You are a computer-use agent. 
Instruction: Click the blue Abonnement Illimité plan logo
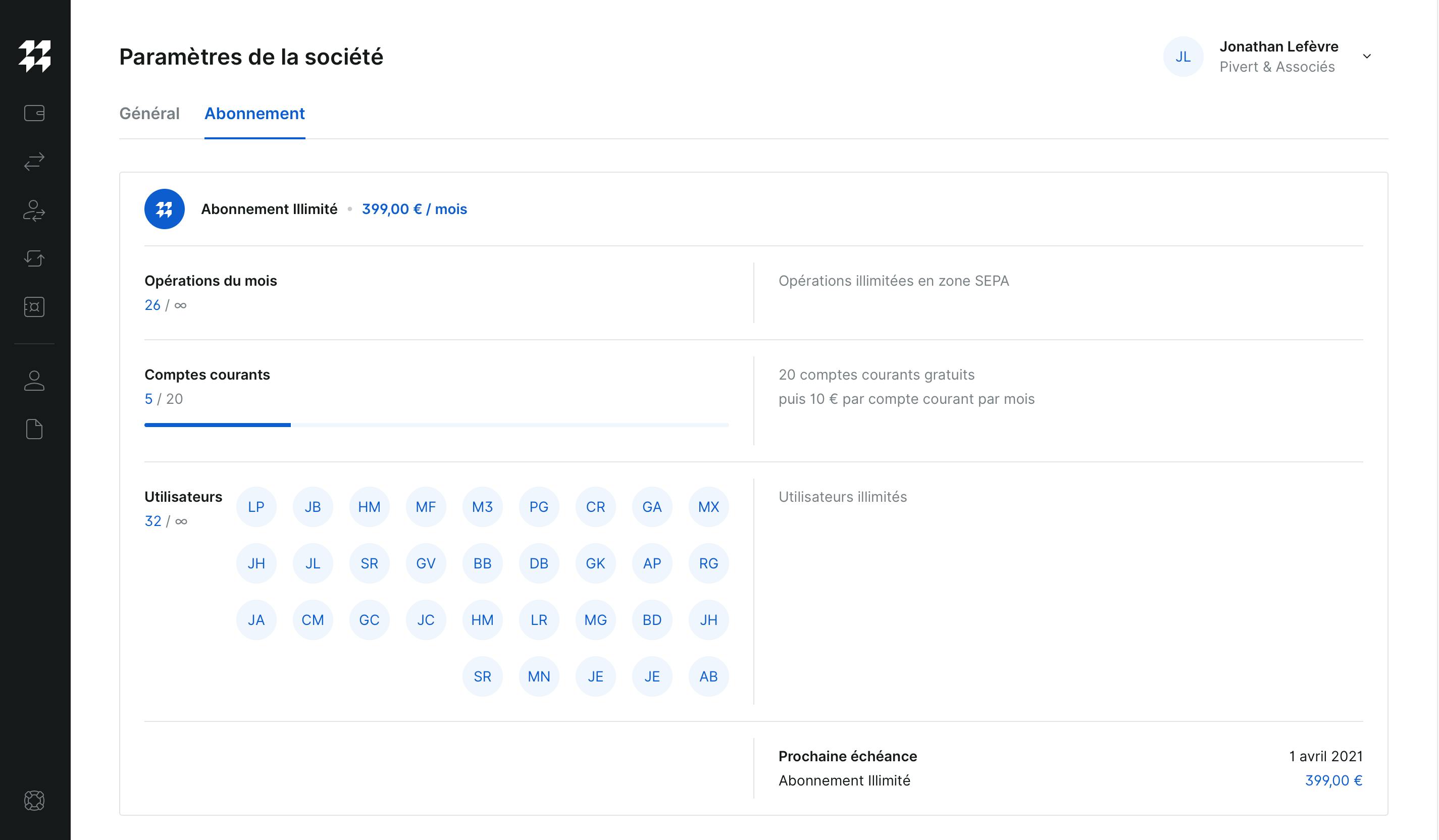[x=165, y=209]
